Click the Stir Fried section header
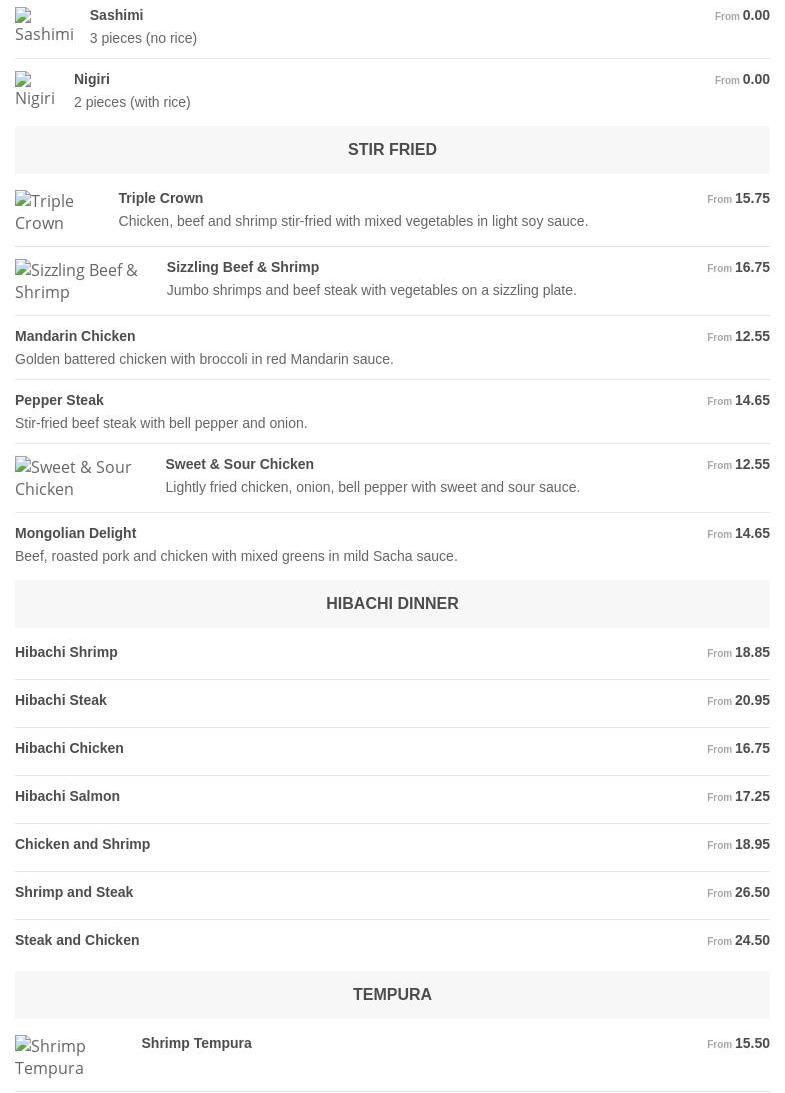The height and width of the screenshot is (1093, 785). coord(392,150)
